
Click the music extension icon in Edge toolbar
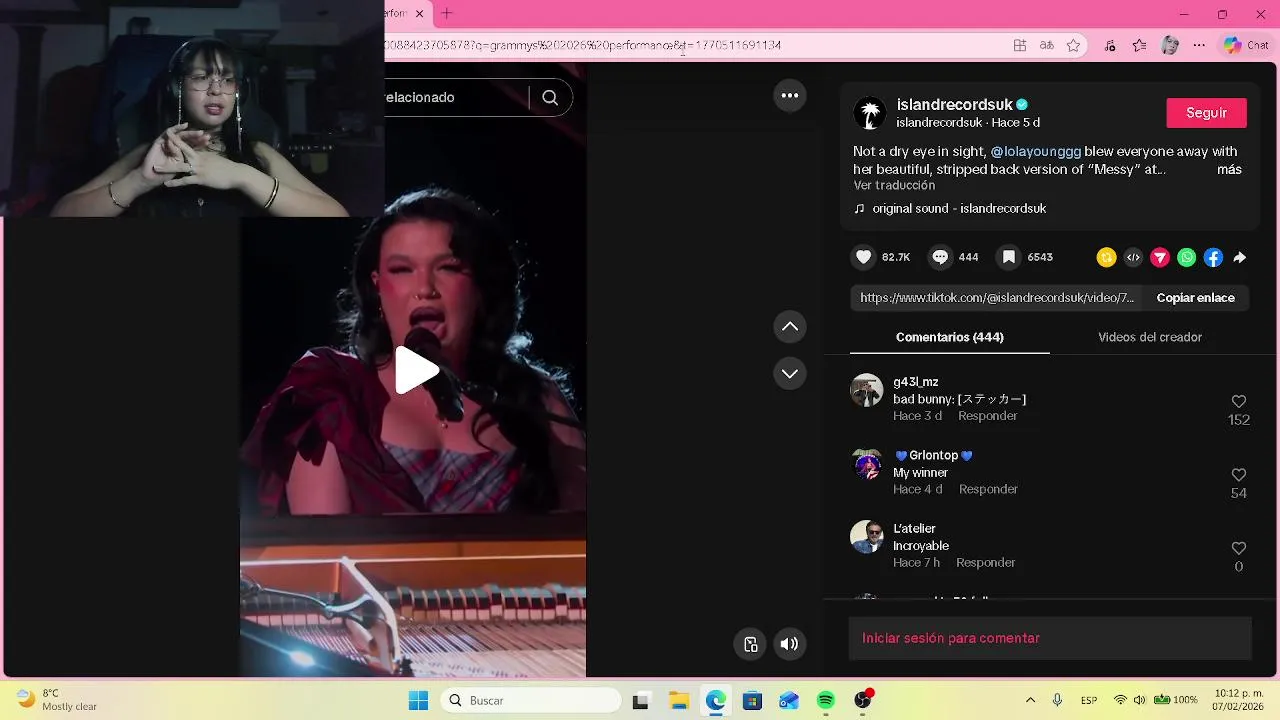[x=1110, y=45]
